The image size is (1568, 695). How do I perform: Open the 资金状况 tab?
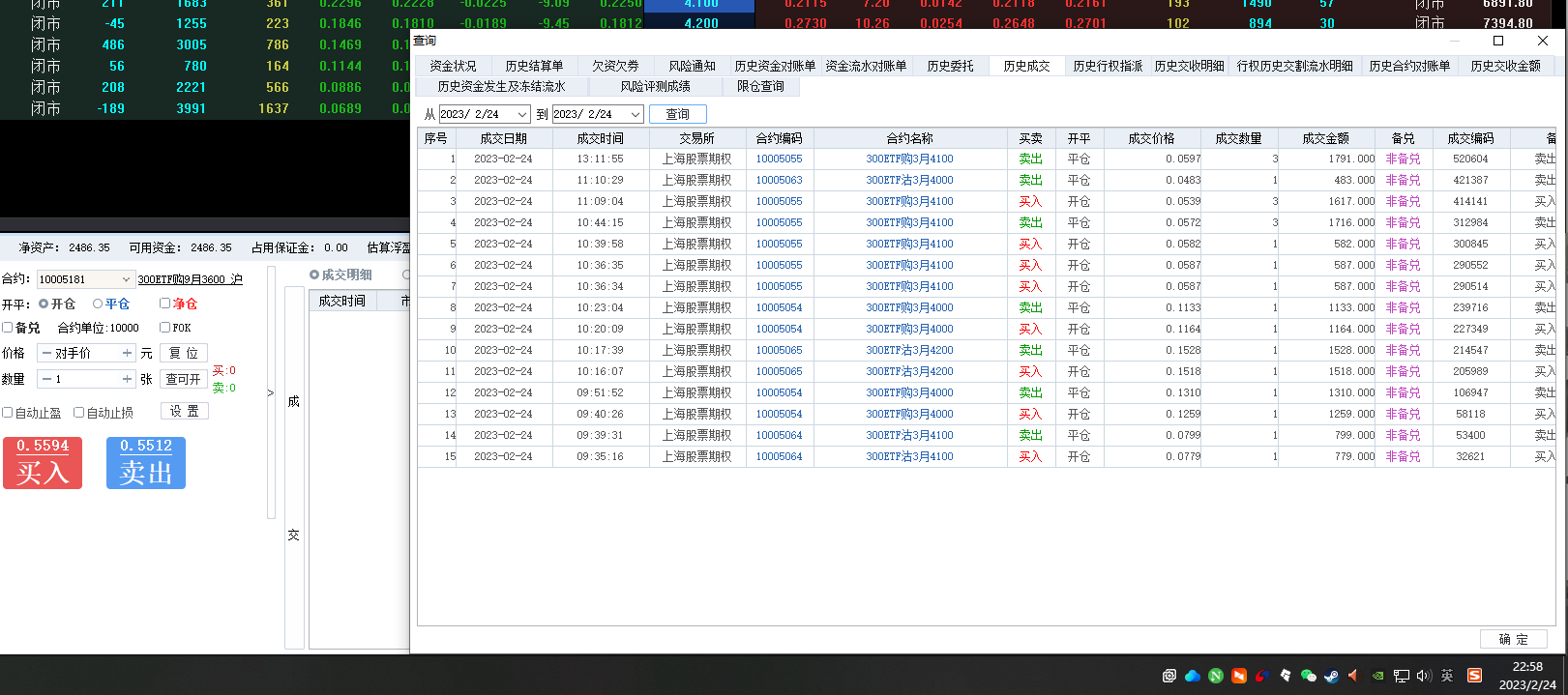[x=453, y=66]
